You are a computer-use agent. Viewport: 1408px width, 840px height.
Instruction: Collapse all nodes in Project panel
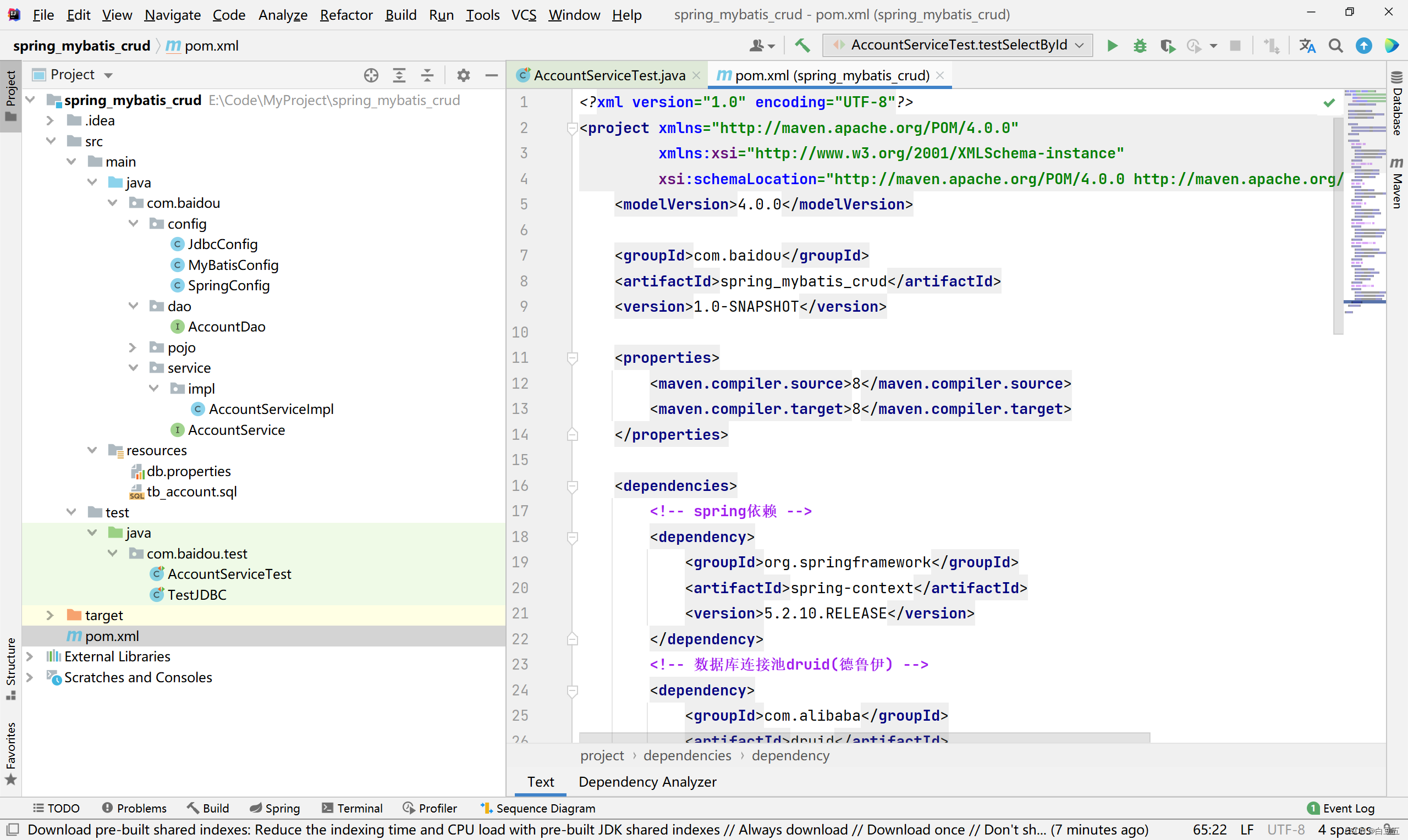427,75
